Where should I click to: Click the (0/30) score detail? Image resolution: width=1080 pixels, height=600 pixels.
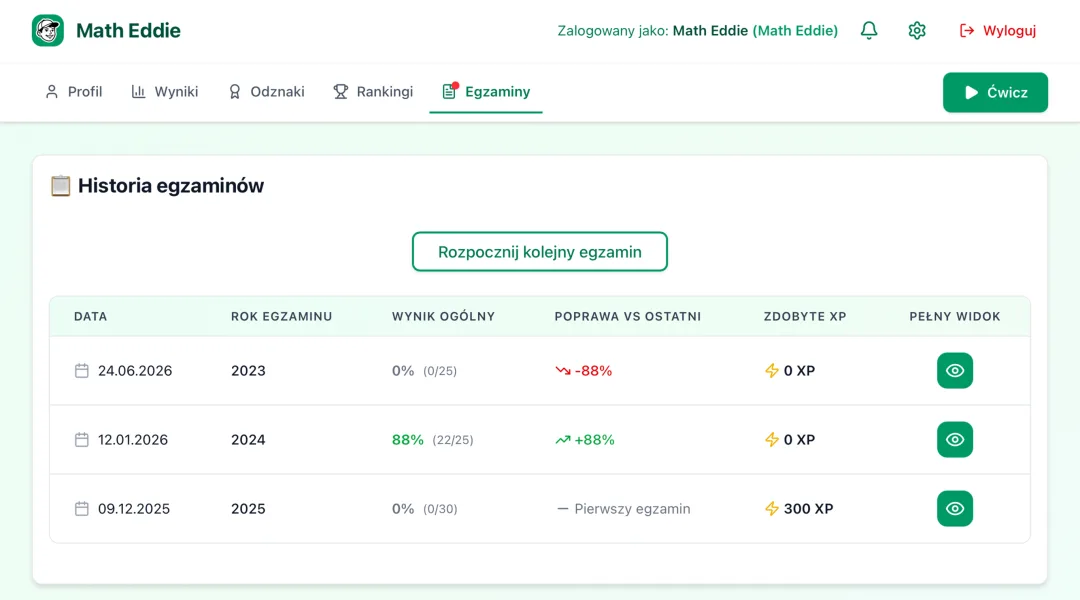[440, 509]
